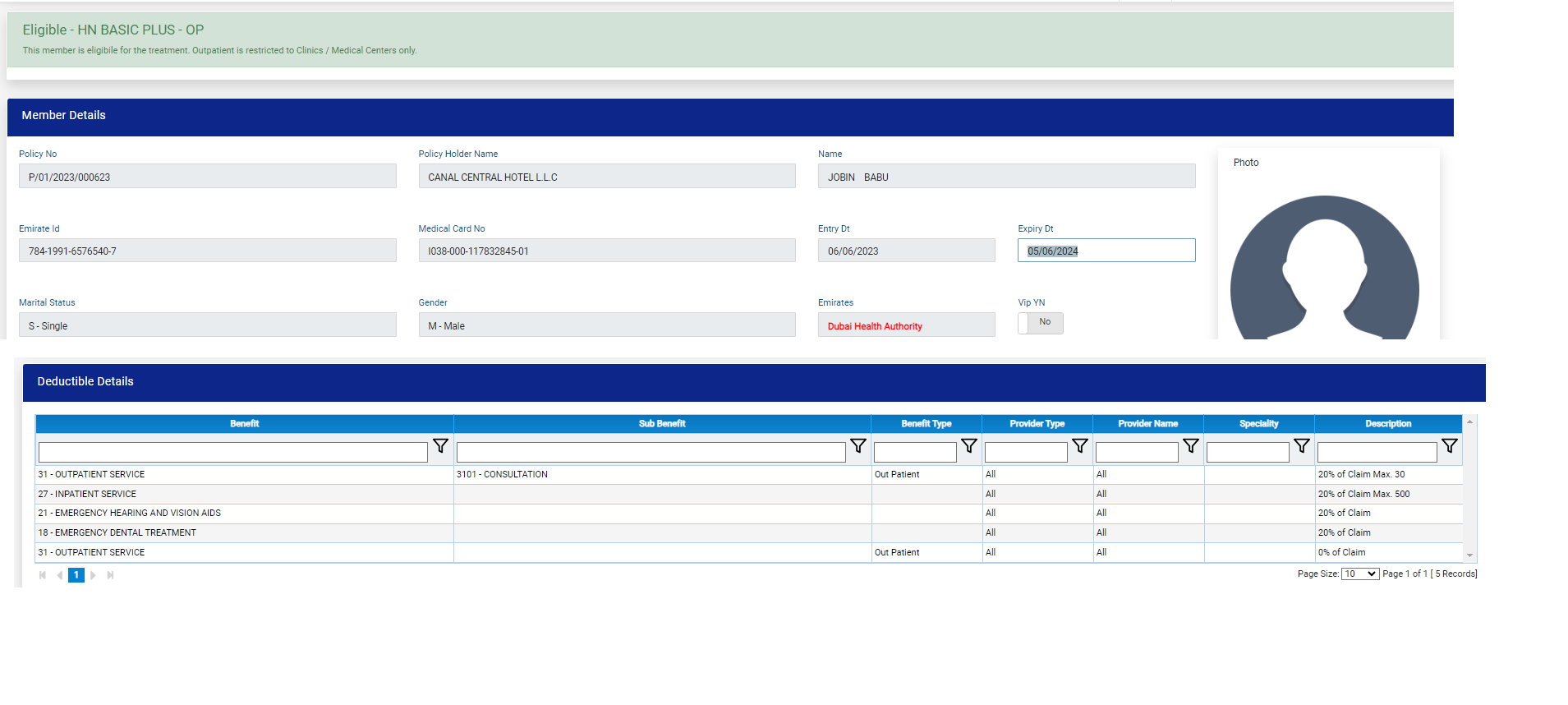Viewport: 1568px width, 705px height.
Task: Open the Benefit Type filter icon
Action: pyautogui.click(x=969, y=446)
